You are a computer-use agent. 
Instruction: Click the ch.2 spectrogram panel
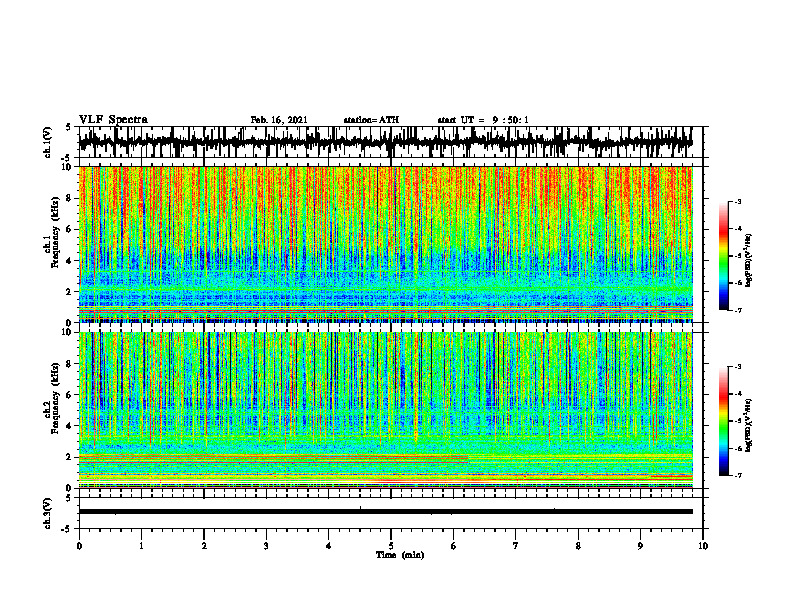[385, 410]
